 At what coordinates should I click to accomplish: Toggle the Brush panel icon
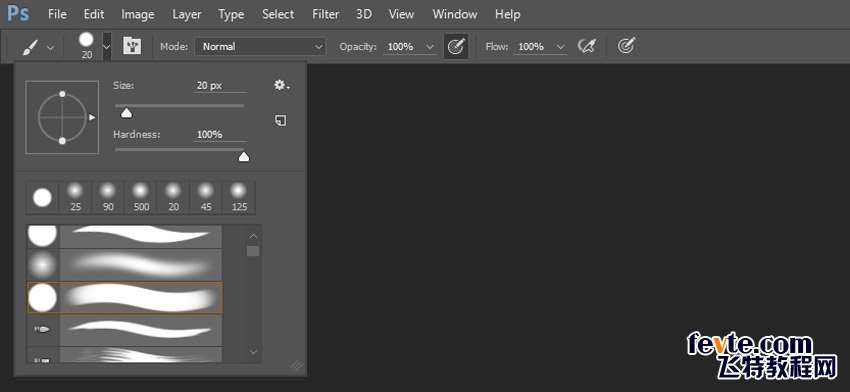click(x=132, y=46)
